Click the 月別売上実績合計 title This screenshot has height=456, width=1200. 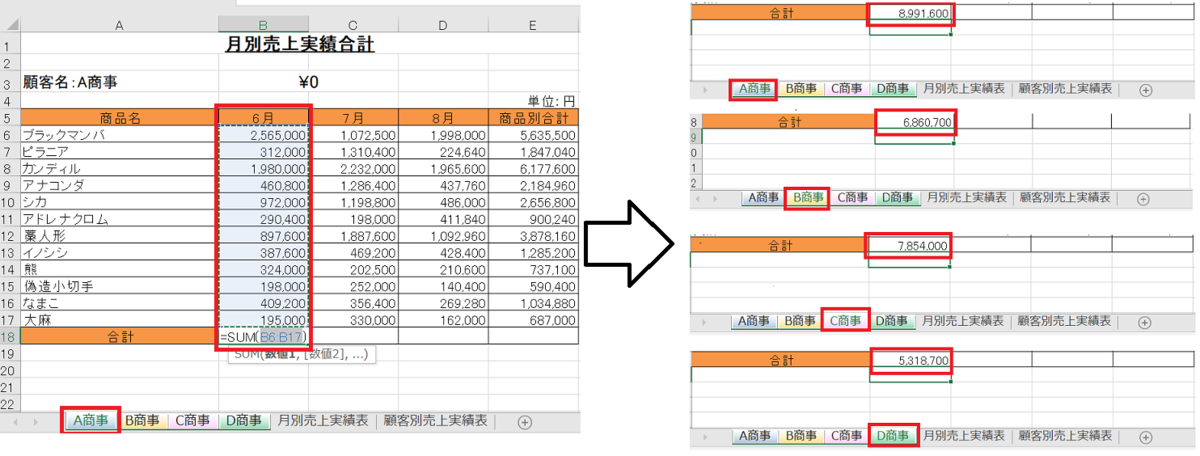300,45
